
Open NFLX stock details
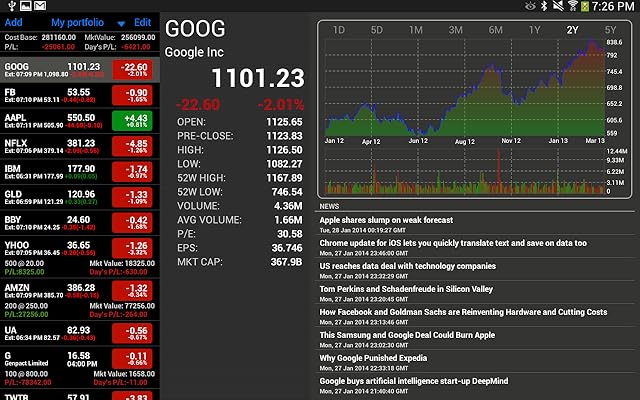pos(80,147)
